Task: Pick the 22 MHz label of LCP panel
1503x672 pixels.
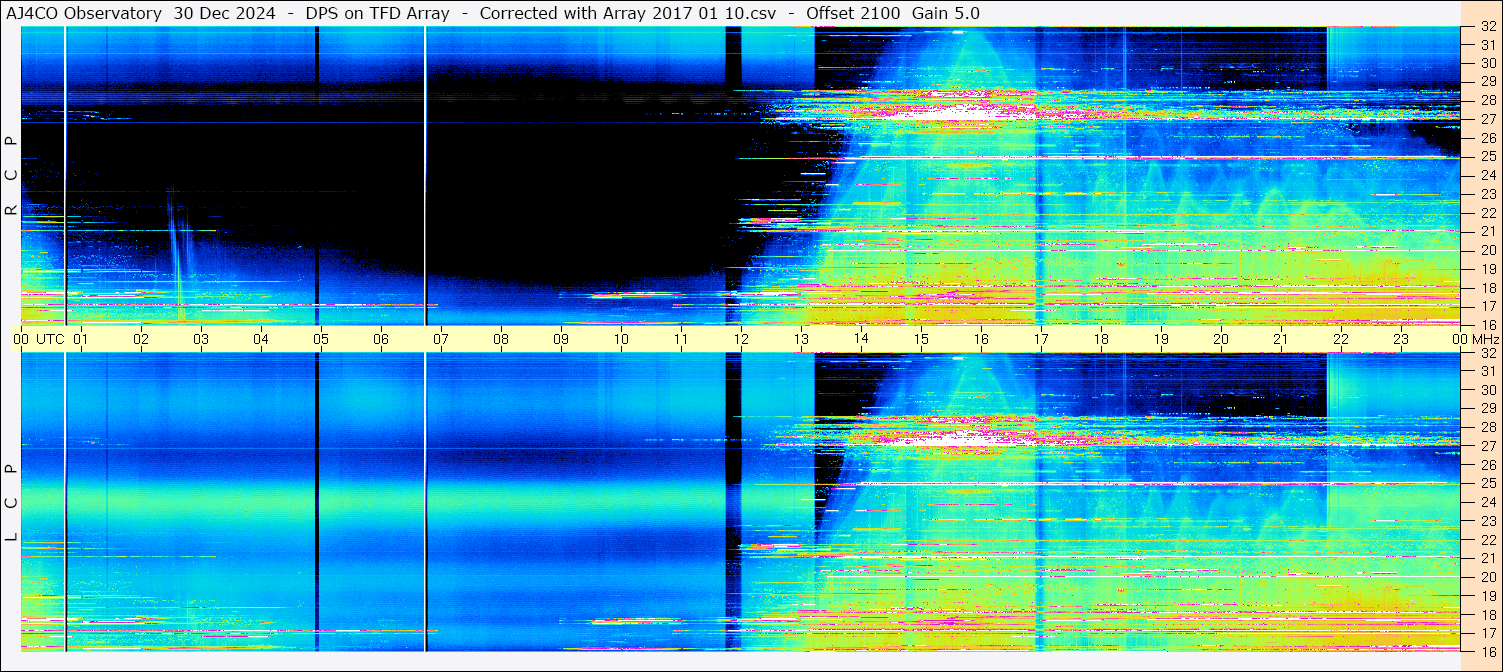Action: tap(1487, 540)
